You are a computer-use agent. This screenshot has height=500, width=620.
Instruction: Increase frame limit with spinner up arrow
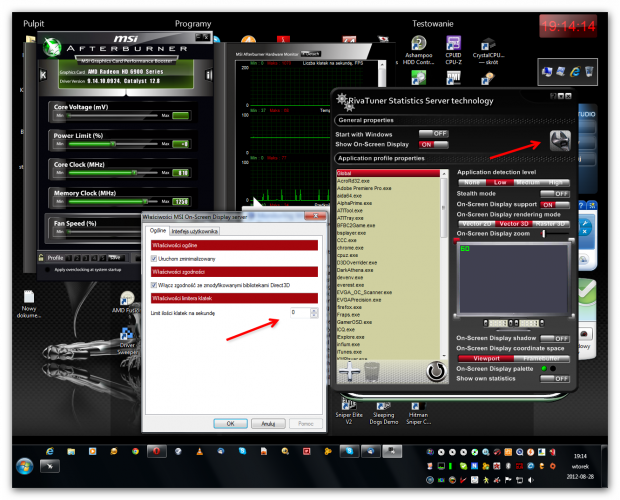point(313,310)
